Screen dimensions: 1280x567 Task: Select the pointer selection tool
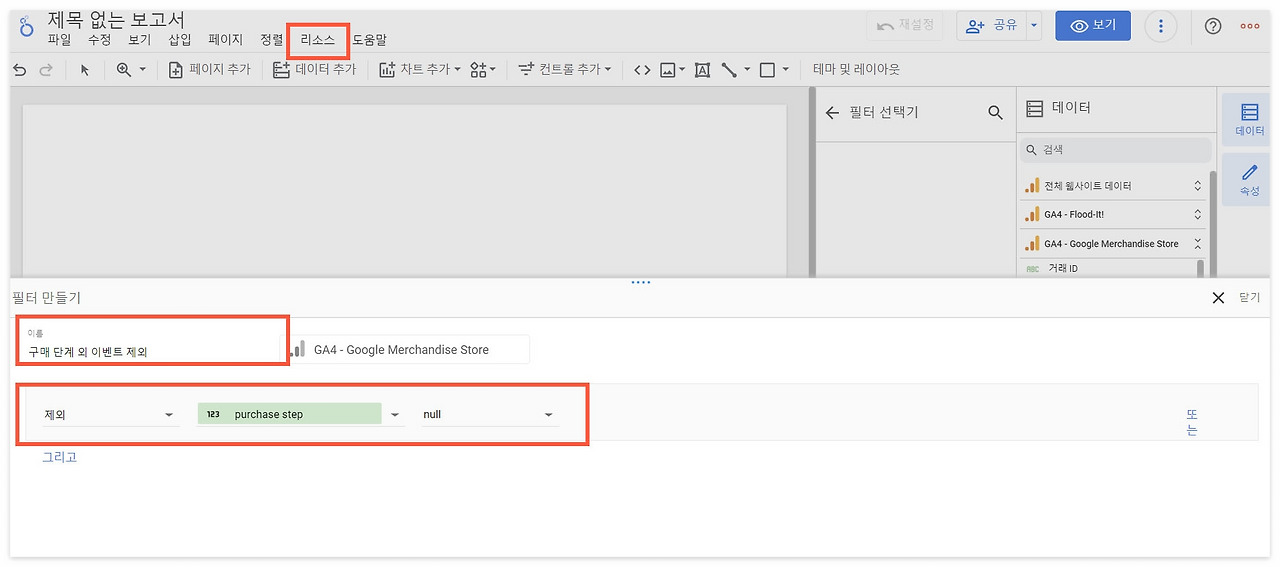(x=85, y=70)
